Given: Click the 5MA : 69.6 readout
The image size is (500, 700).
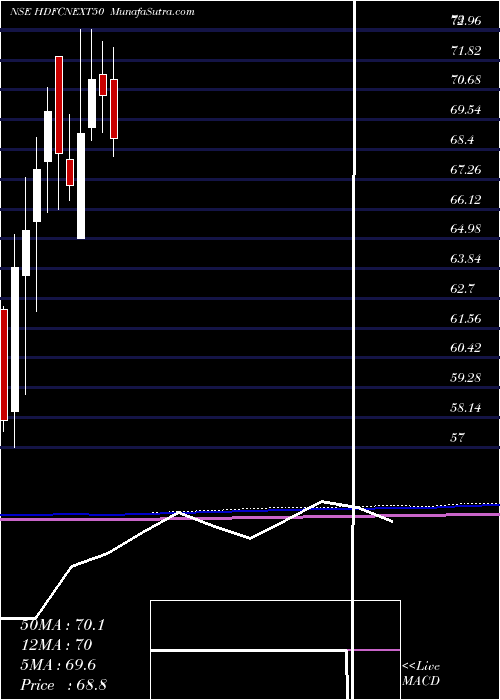Looking at the screenshot, I should 58,665.
